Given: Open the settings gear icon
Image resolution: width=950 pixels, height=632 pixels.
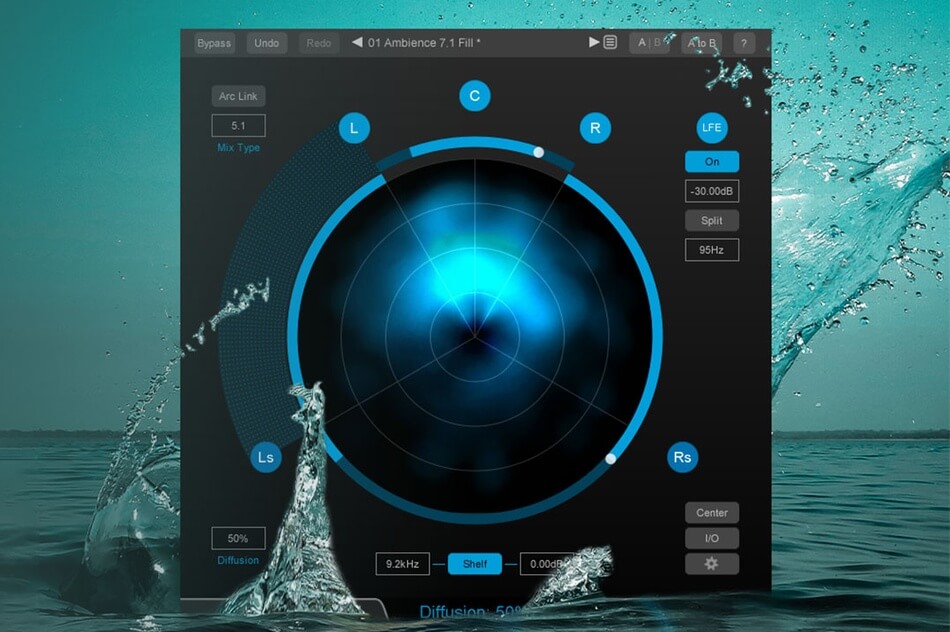Looking at the screenshot, I should (x=712, y=564).
